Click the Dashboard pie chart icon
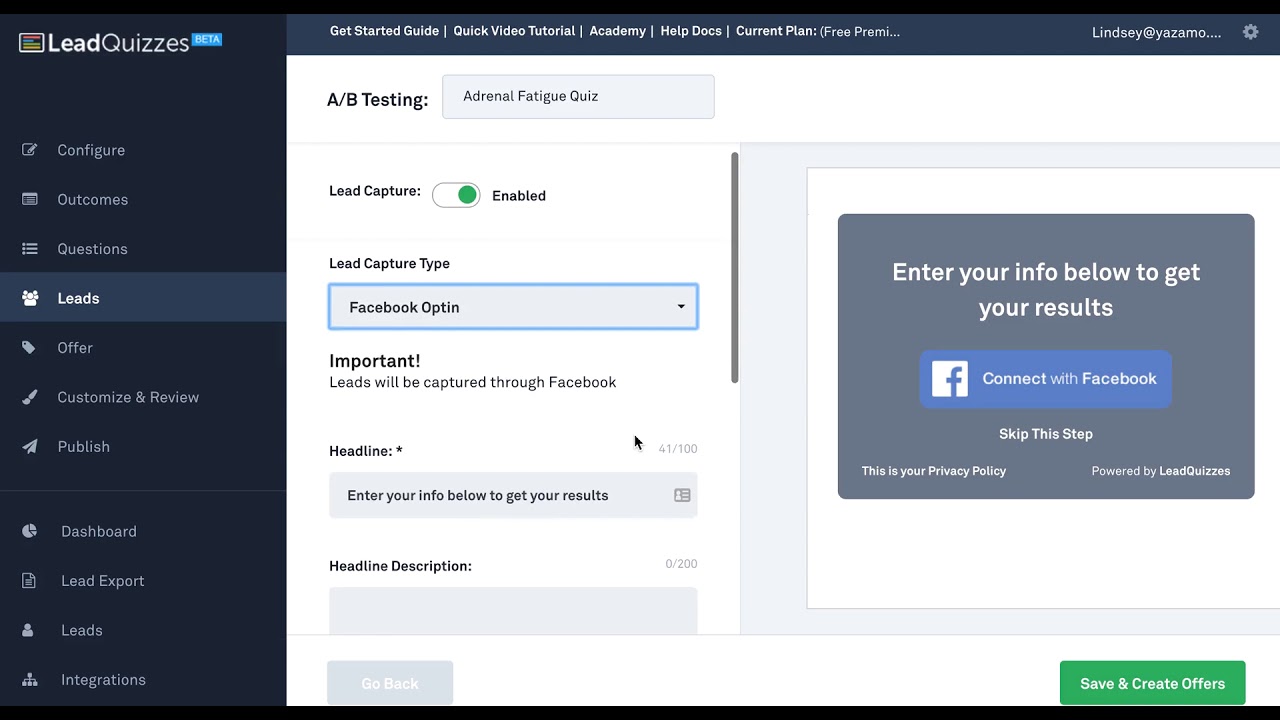Viewport: 1280px width, 720px height. [29, 531]
